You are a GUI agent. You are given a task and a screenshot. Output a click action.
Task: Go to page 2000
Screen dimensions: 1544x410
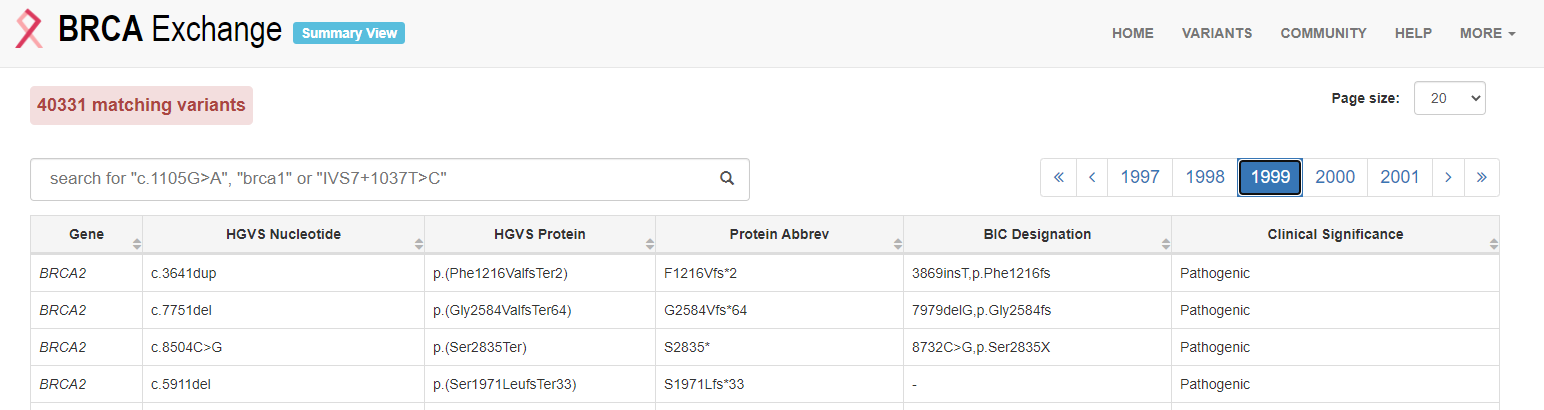1335,177
